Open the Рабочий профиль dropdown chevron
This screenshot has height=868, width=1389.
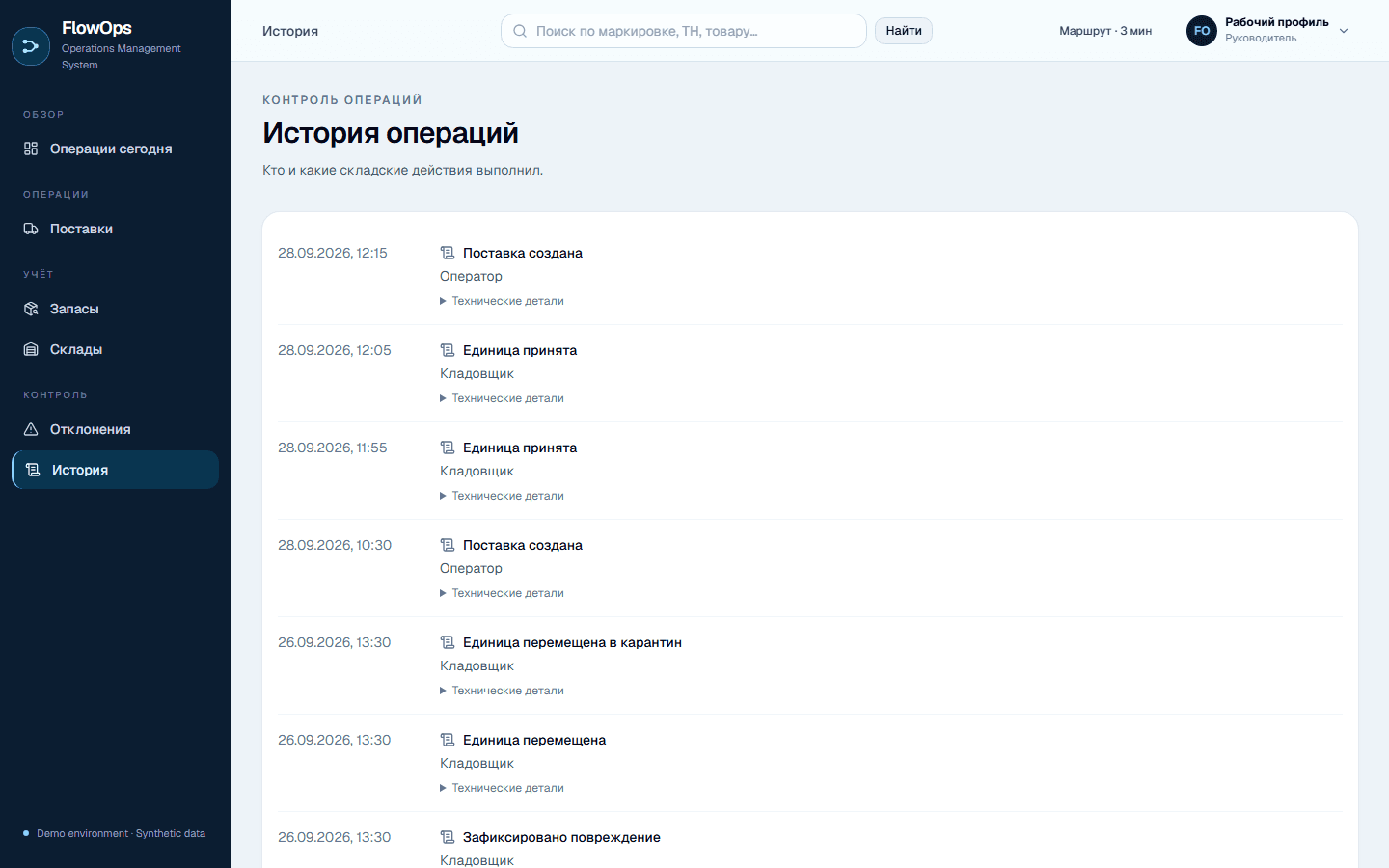pyautogui.click(x=1344, y=31)
